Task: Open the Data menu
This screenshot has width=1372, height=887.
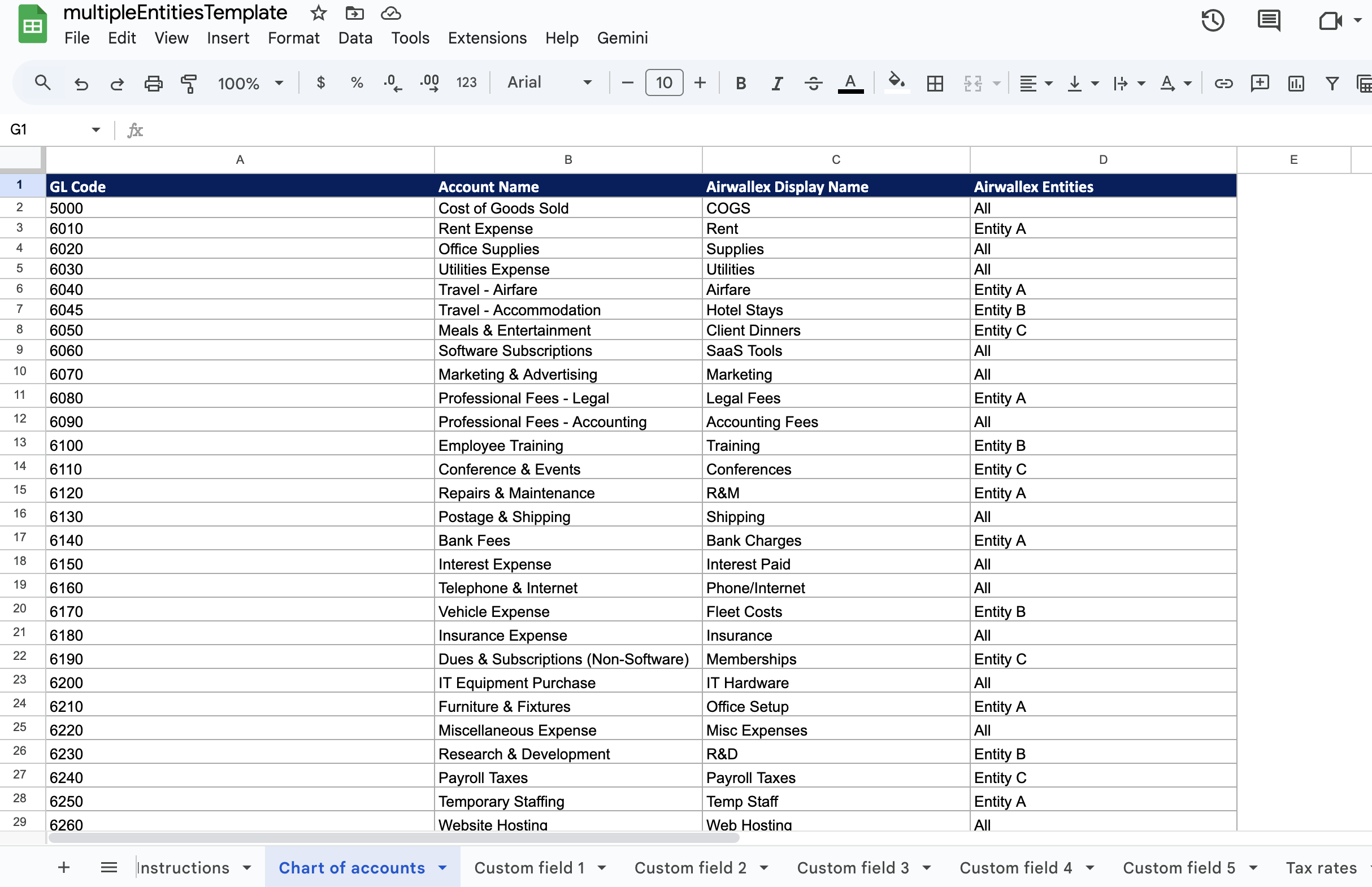Action: [x=355, y=38]
